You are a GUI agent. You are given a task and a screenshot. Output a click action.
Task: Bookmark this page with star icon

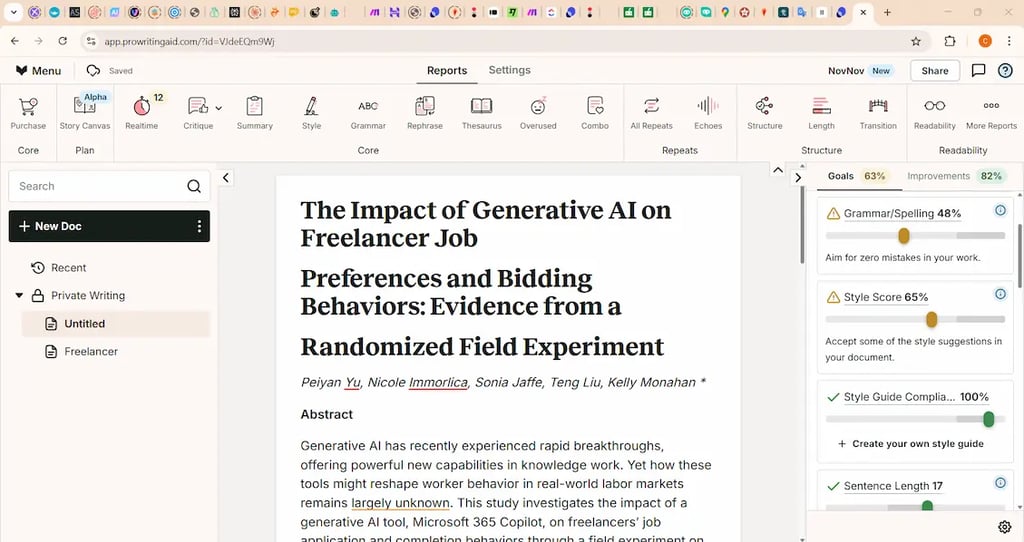coord(916,41)
